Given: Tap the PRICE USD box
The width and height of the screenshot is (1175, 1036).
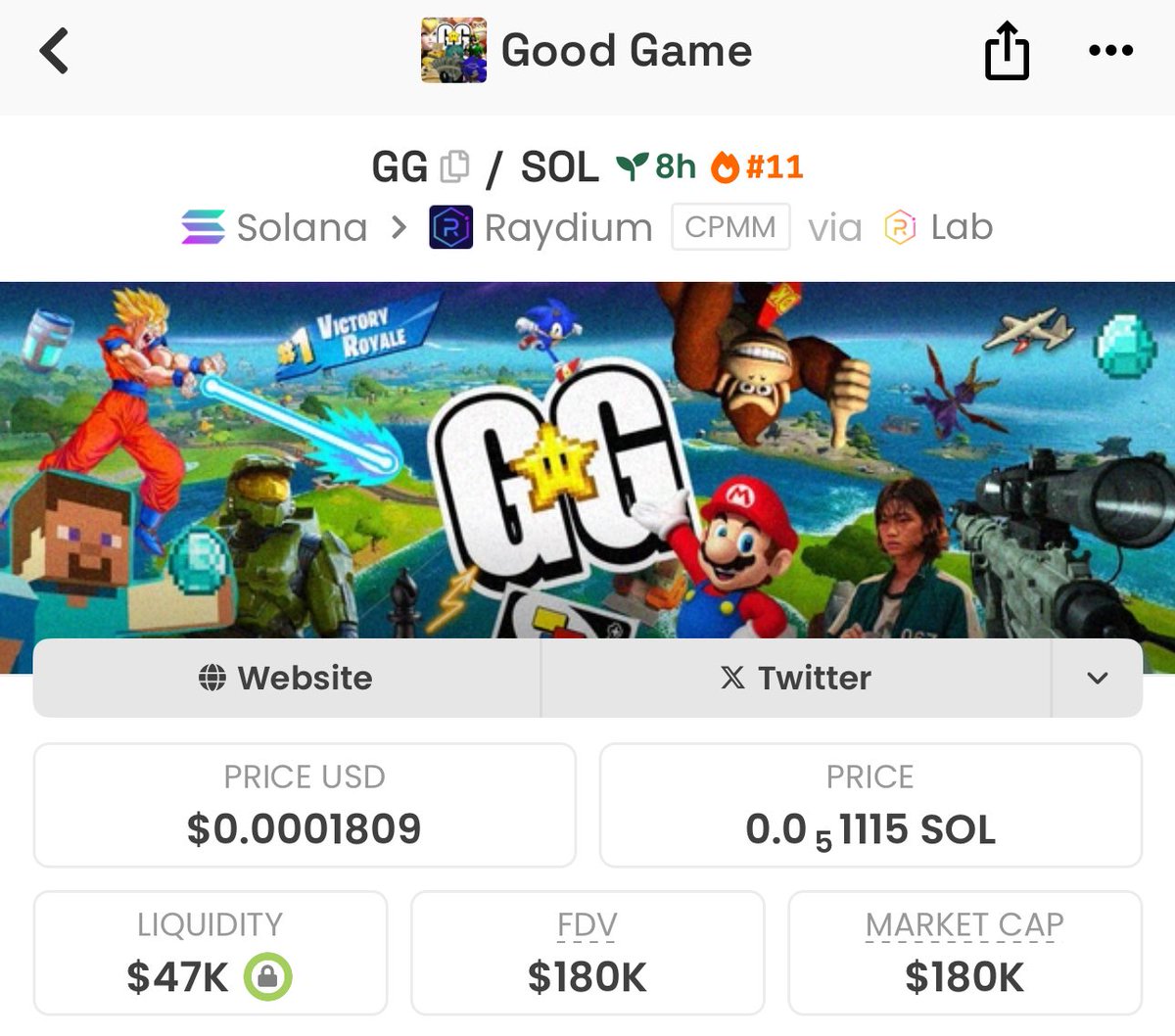Looking at the screenshot, I should pos(305,805).
